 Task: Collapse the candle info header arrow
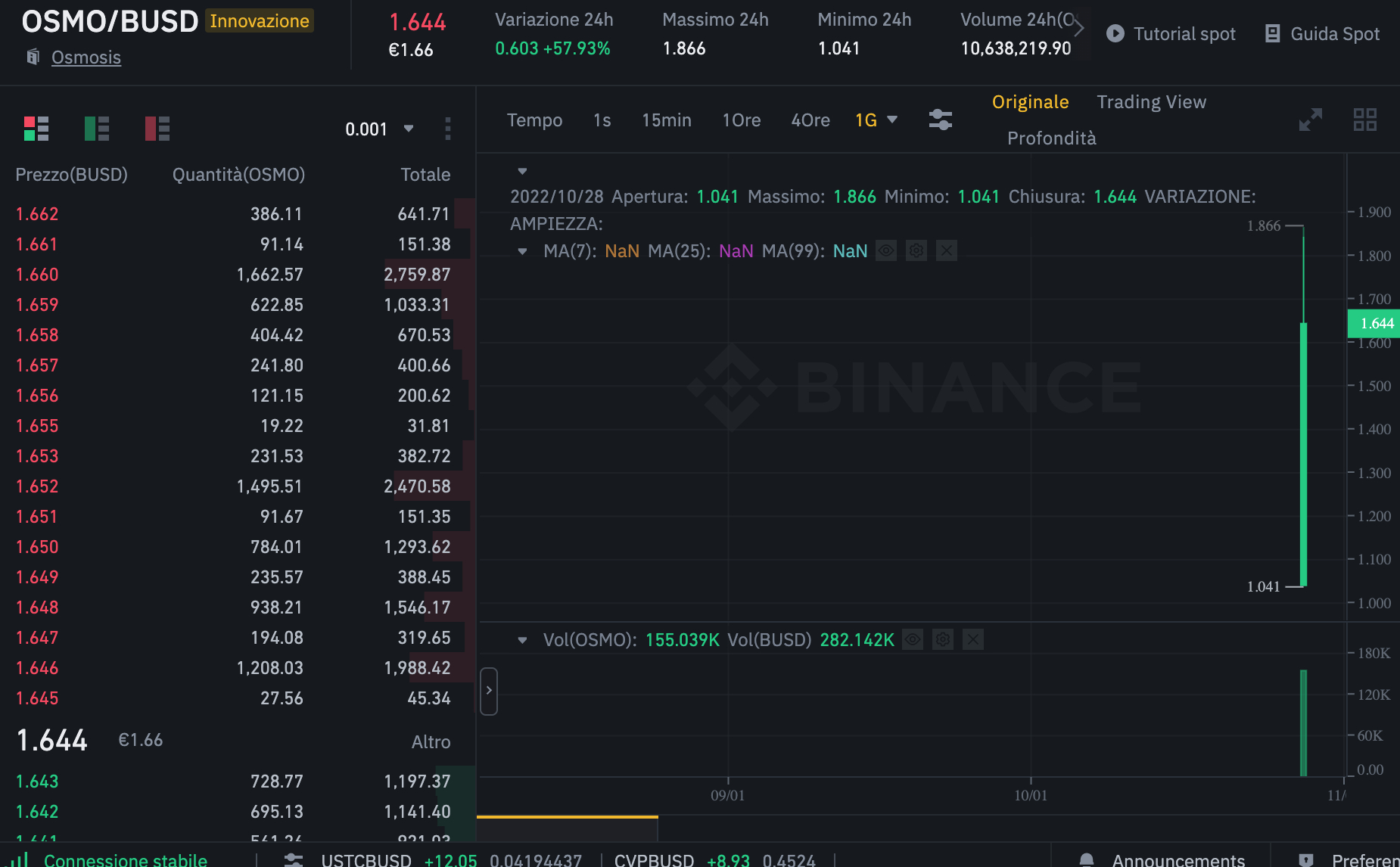click(x=522, y=171)
